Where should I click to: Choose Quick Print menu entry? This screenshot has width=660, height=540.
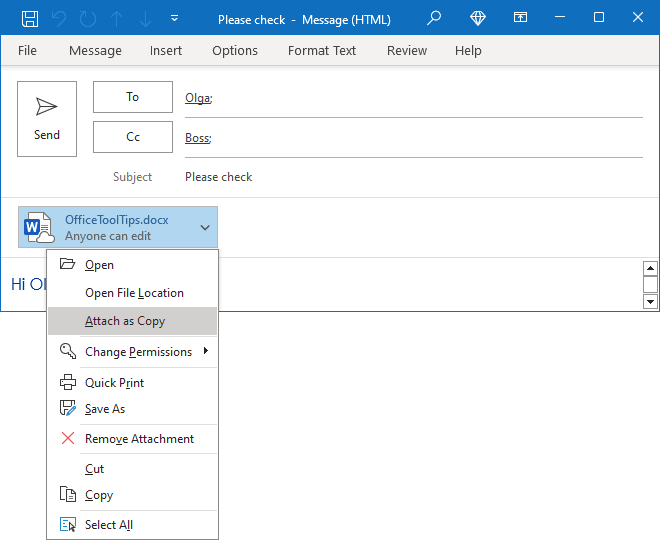[133, 382]
